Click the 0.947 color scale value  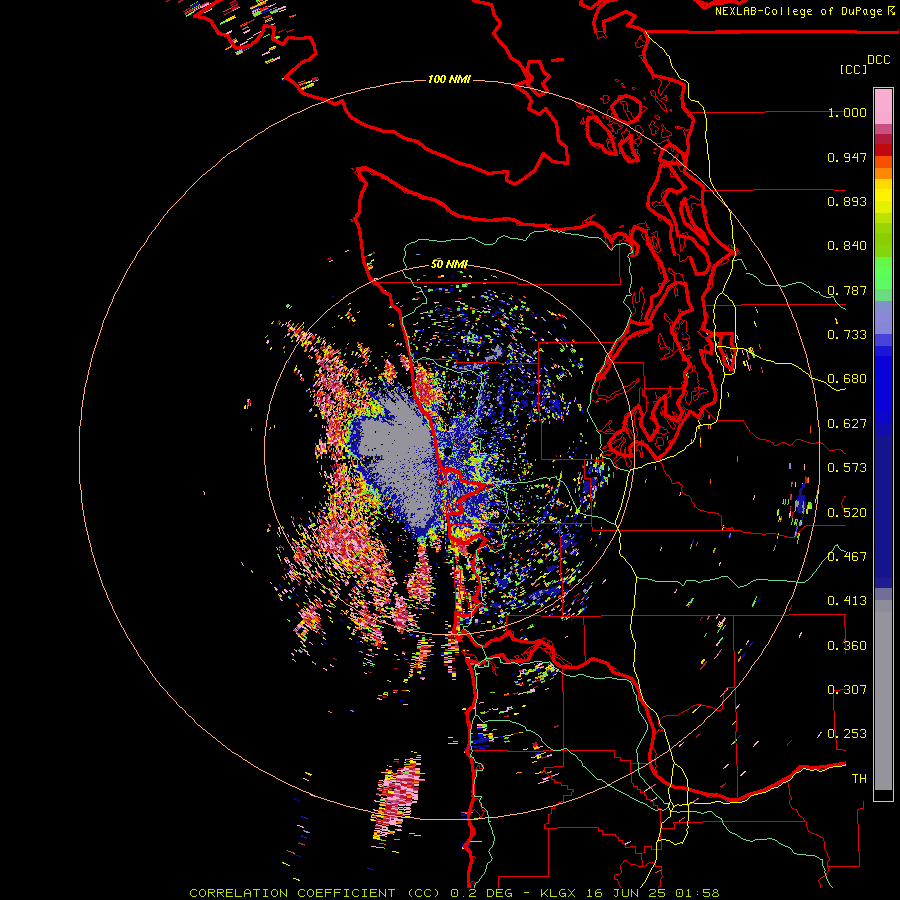847,157
